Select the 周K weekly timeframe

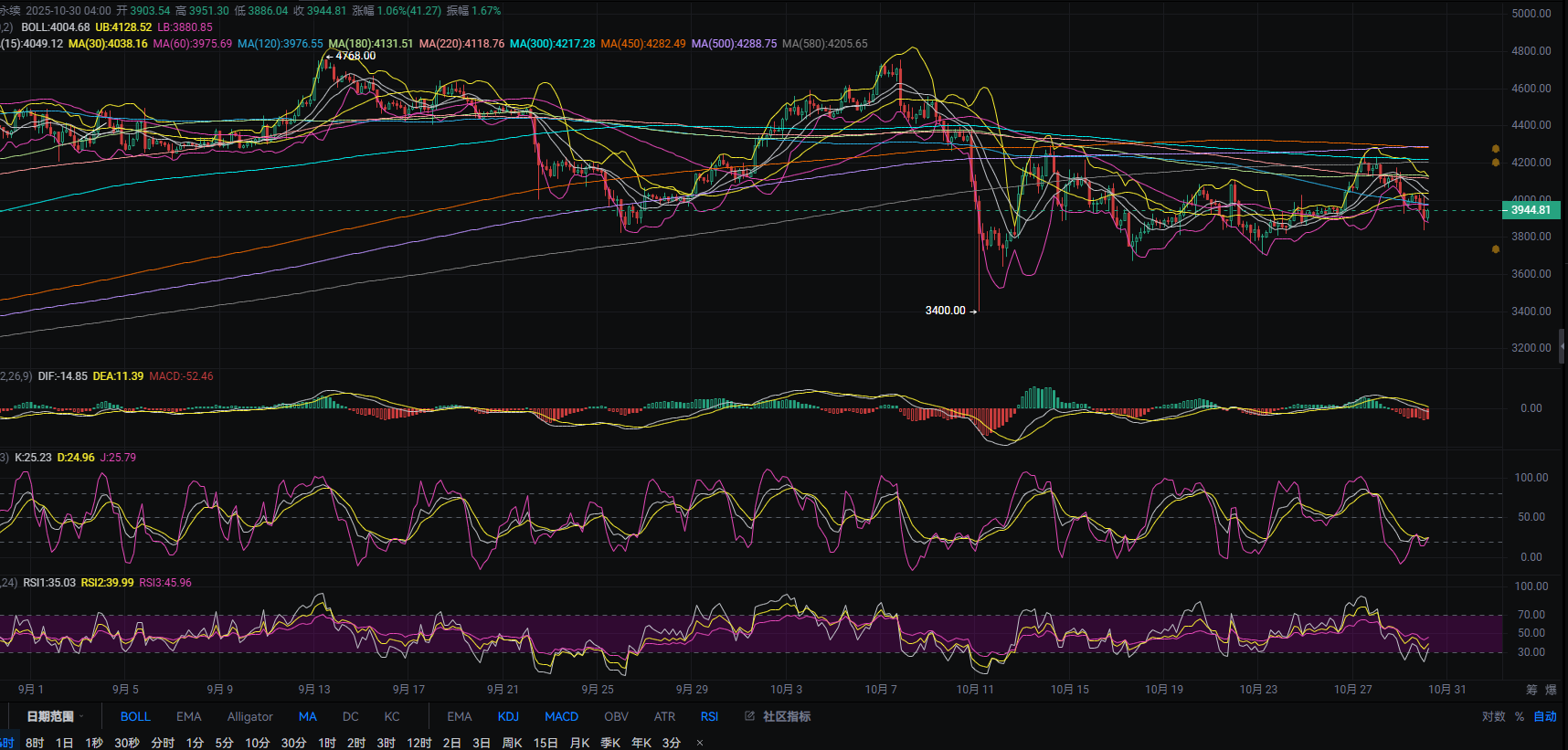point(513,743)
